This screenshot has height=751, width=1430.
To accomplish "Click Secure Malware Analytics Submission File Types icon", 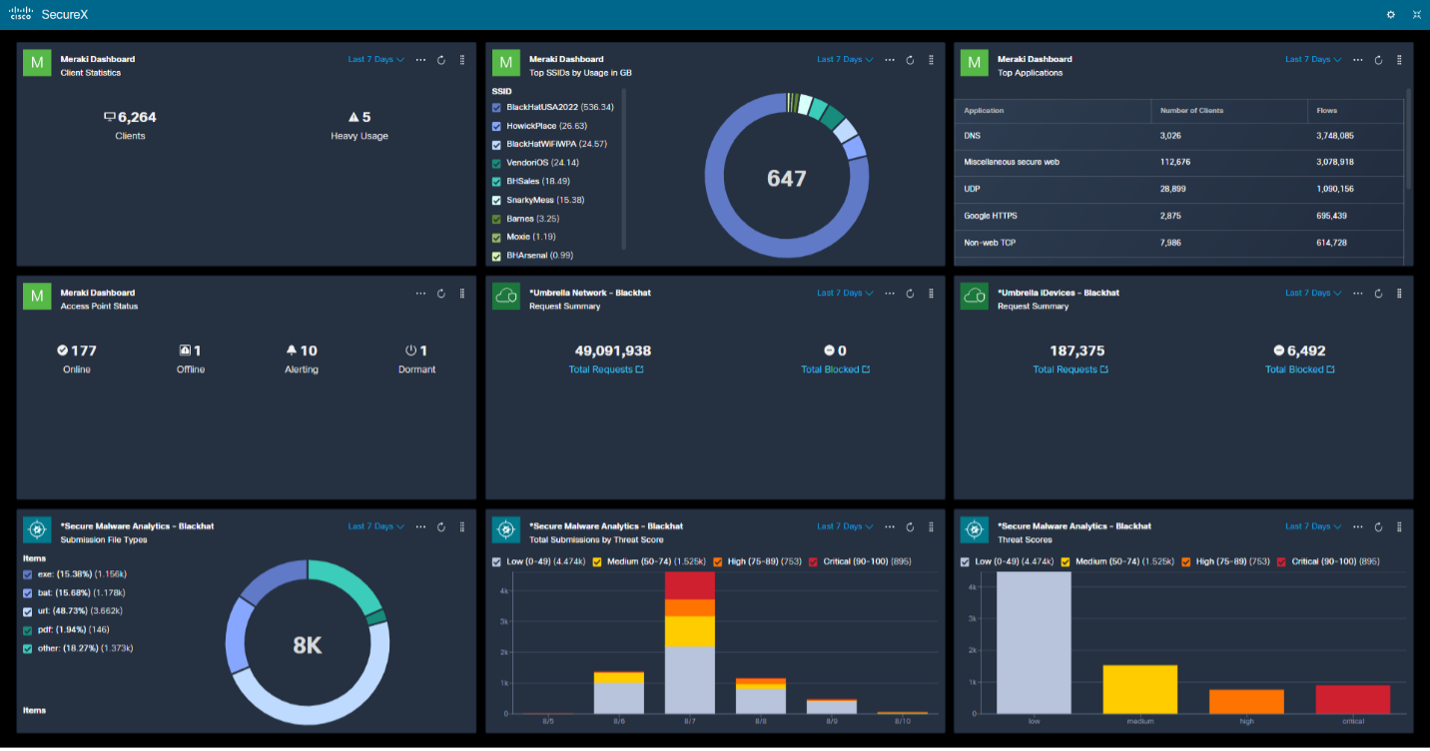I will [38, 530].
